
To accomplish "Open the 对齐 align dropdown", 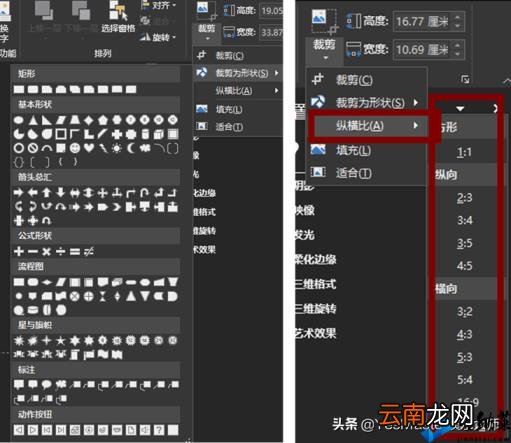I will pos(158,5).
